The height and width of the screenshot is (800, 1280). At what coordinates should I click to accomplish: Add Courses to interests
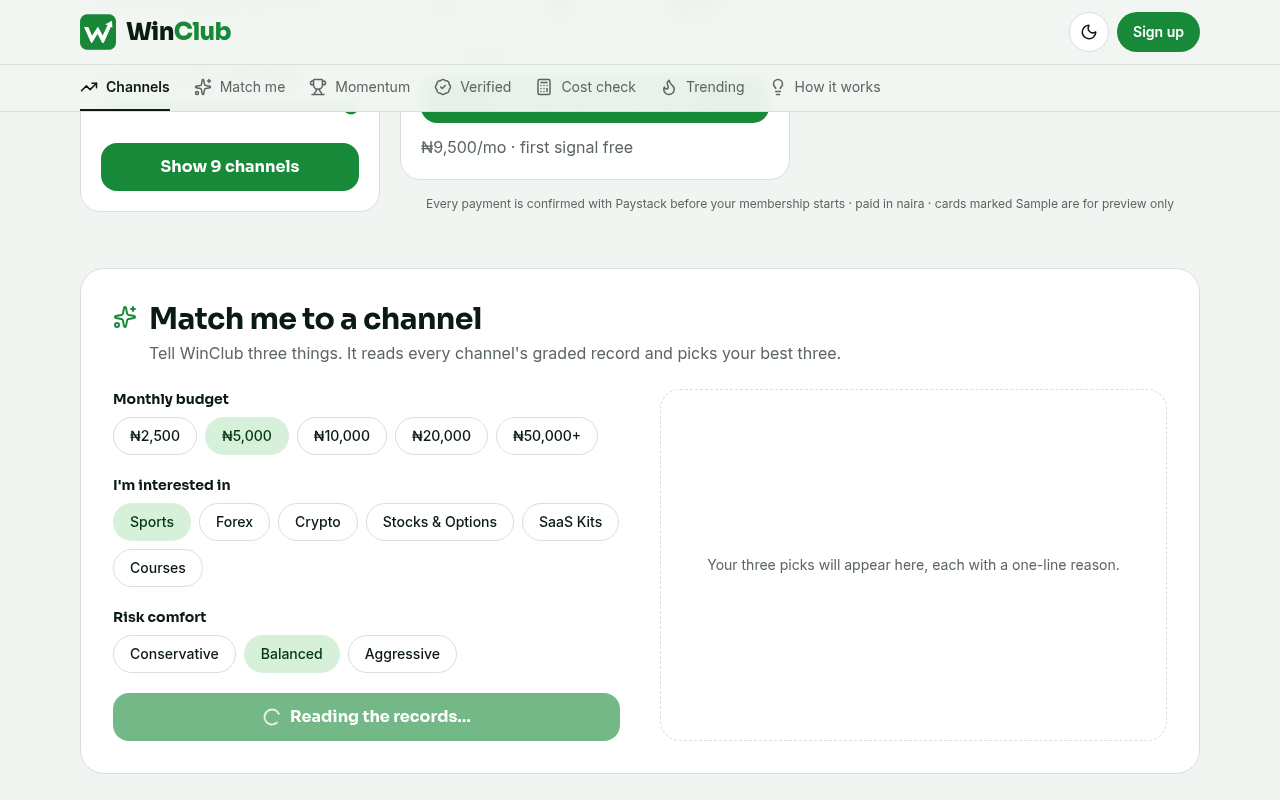pyautogui.click(x=158, y=568)
